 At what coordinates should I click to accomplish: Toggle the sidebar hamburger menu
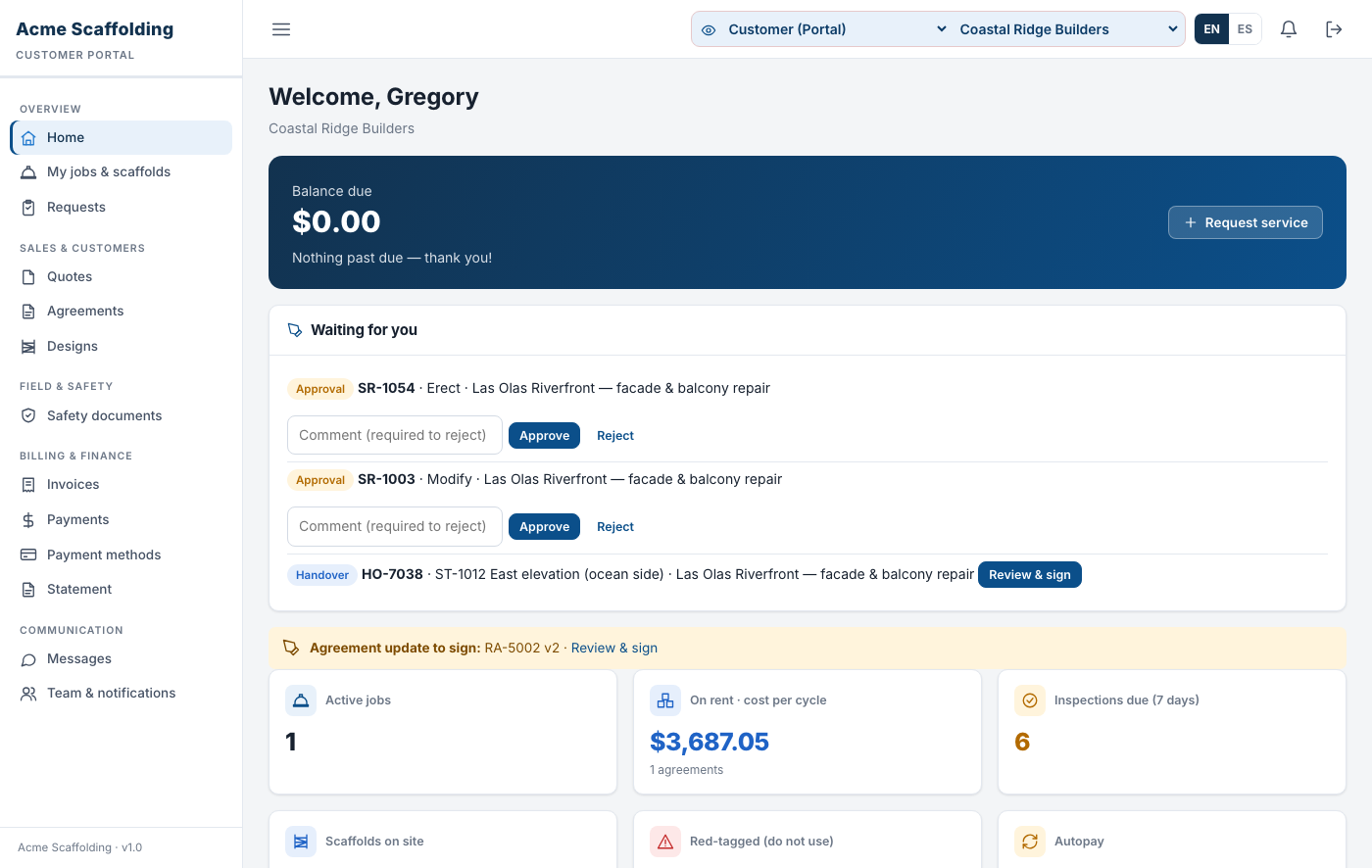(281, 29)
